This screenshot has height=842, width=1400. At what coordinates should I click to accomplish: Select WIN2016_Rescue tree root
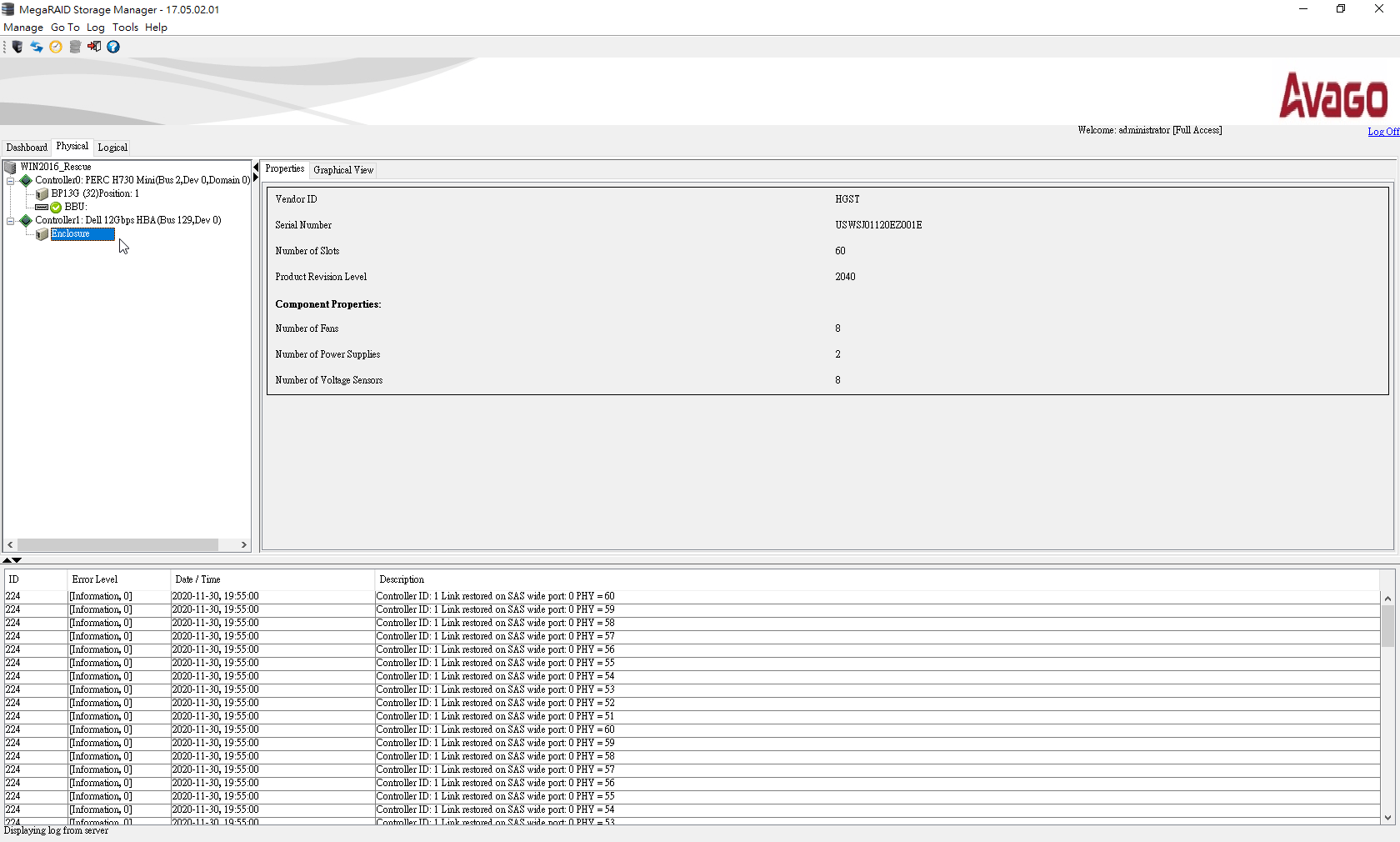pyautogui.click(x=56, y=167)
